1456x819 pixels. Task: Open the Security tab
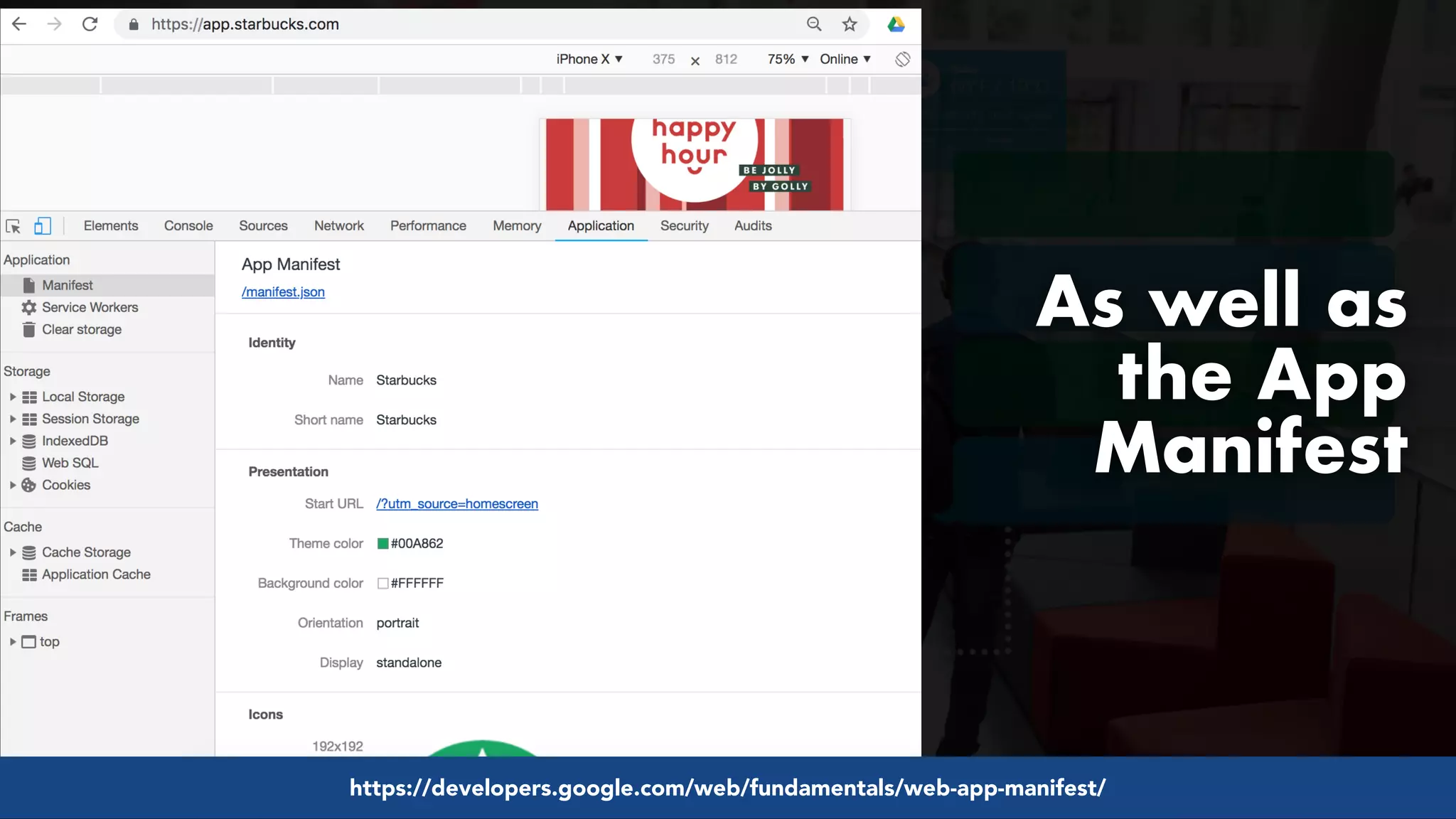click(x=685, y=226)
